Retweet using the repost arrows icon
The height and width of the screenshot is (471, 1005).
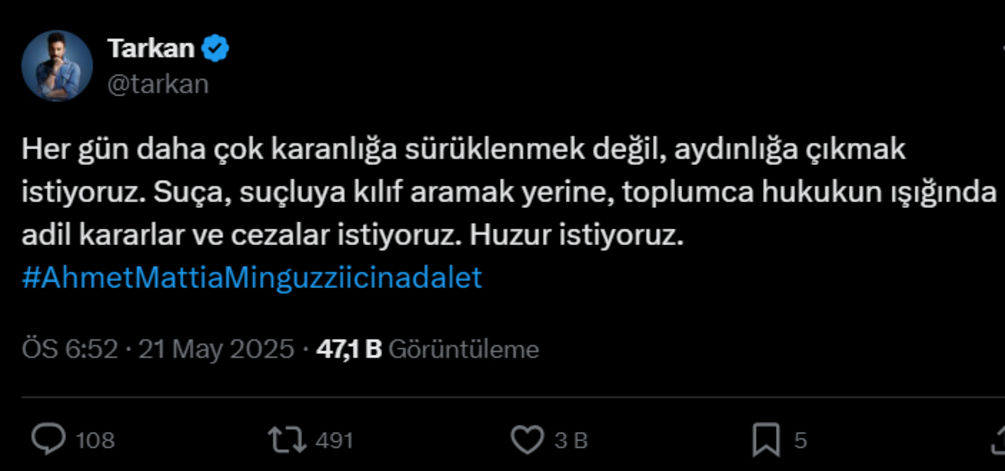point(288,440)
